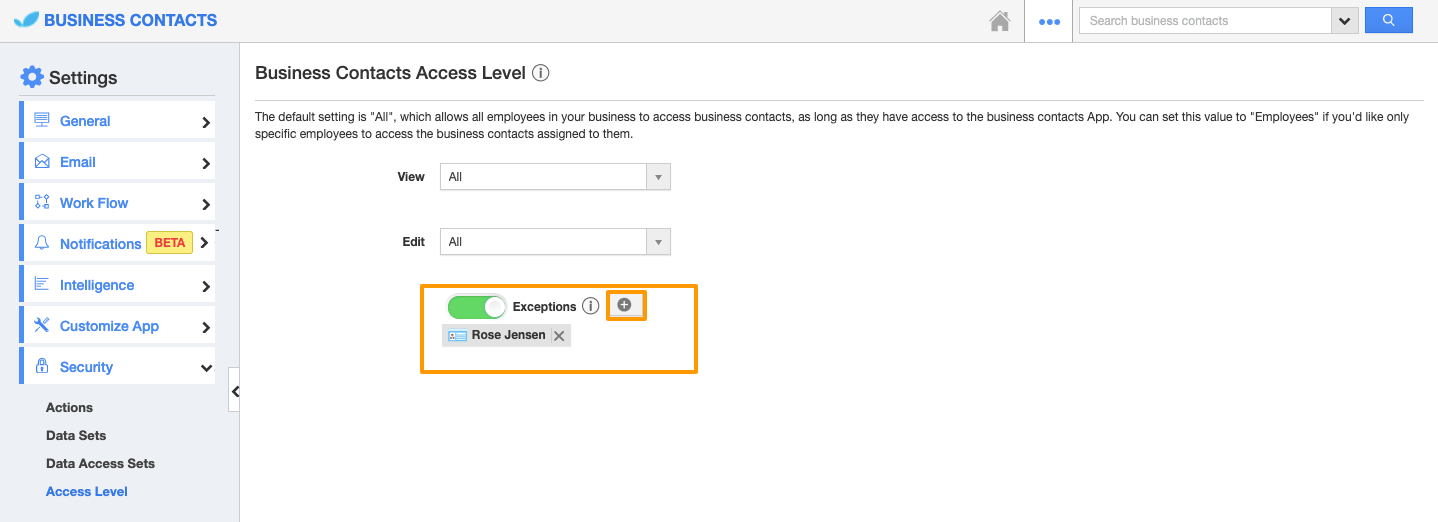This screenshot has width=1438, height=522.
Task: Expand search options dropdown arrow
Action: point(1344,21)
